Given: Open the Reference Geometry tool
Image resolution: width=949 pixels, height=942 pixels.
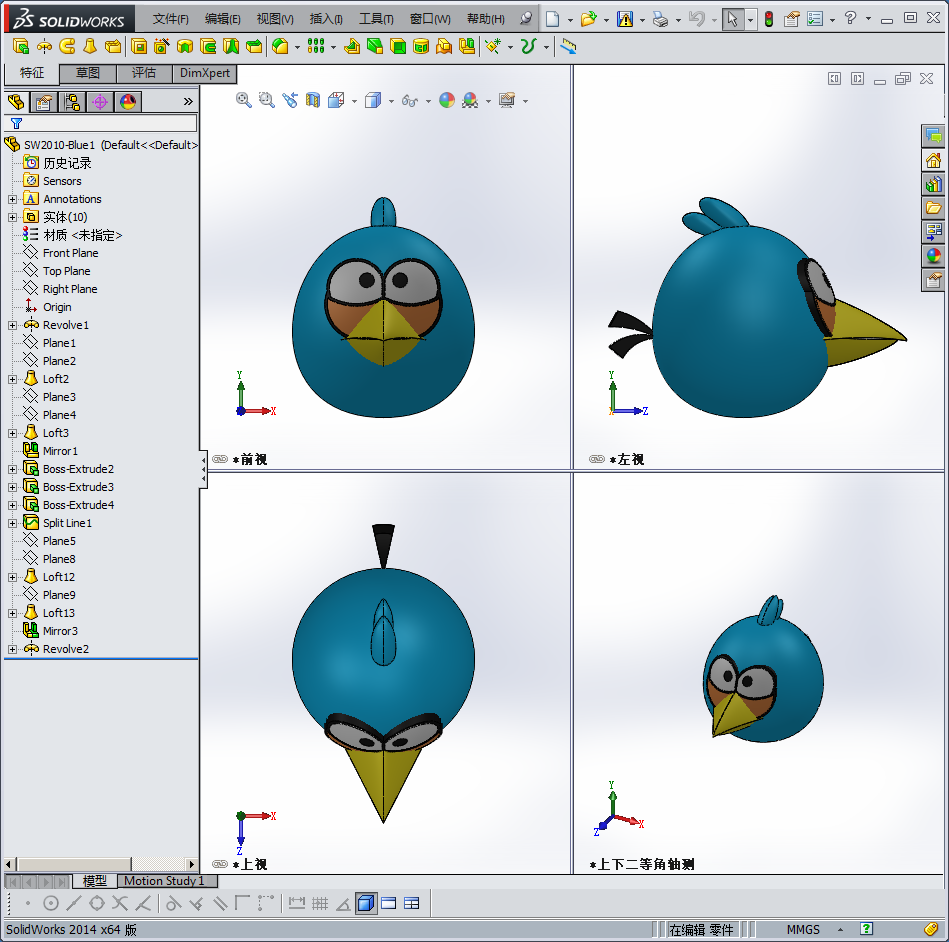Looking at the screenshot, I should (x=494, y=46).
